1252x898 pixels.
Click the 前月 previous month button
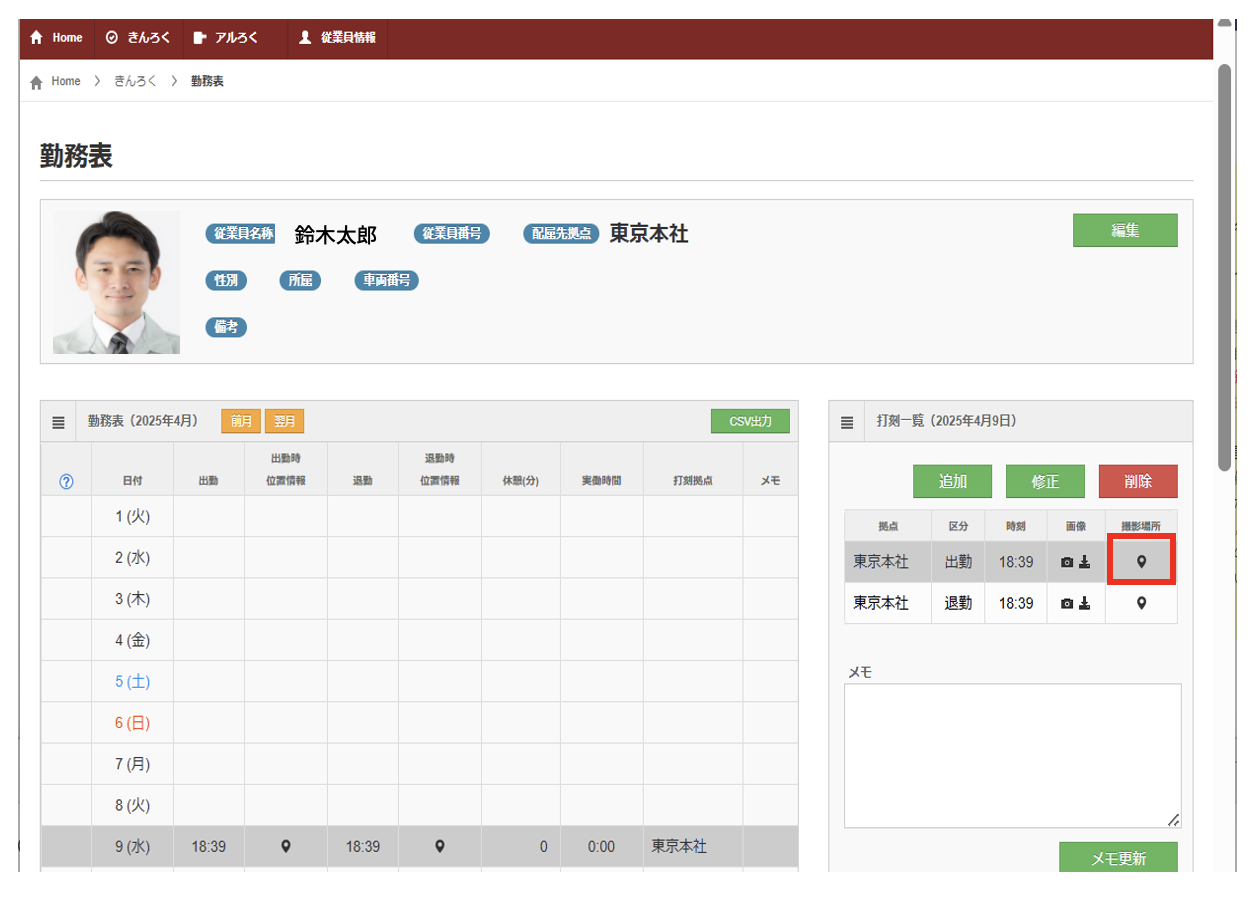(x=241, y=421)
